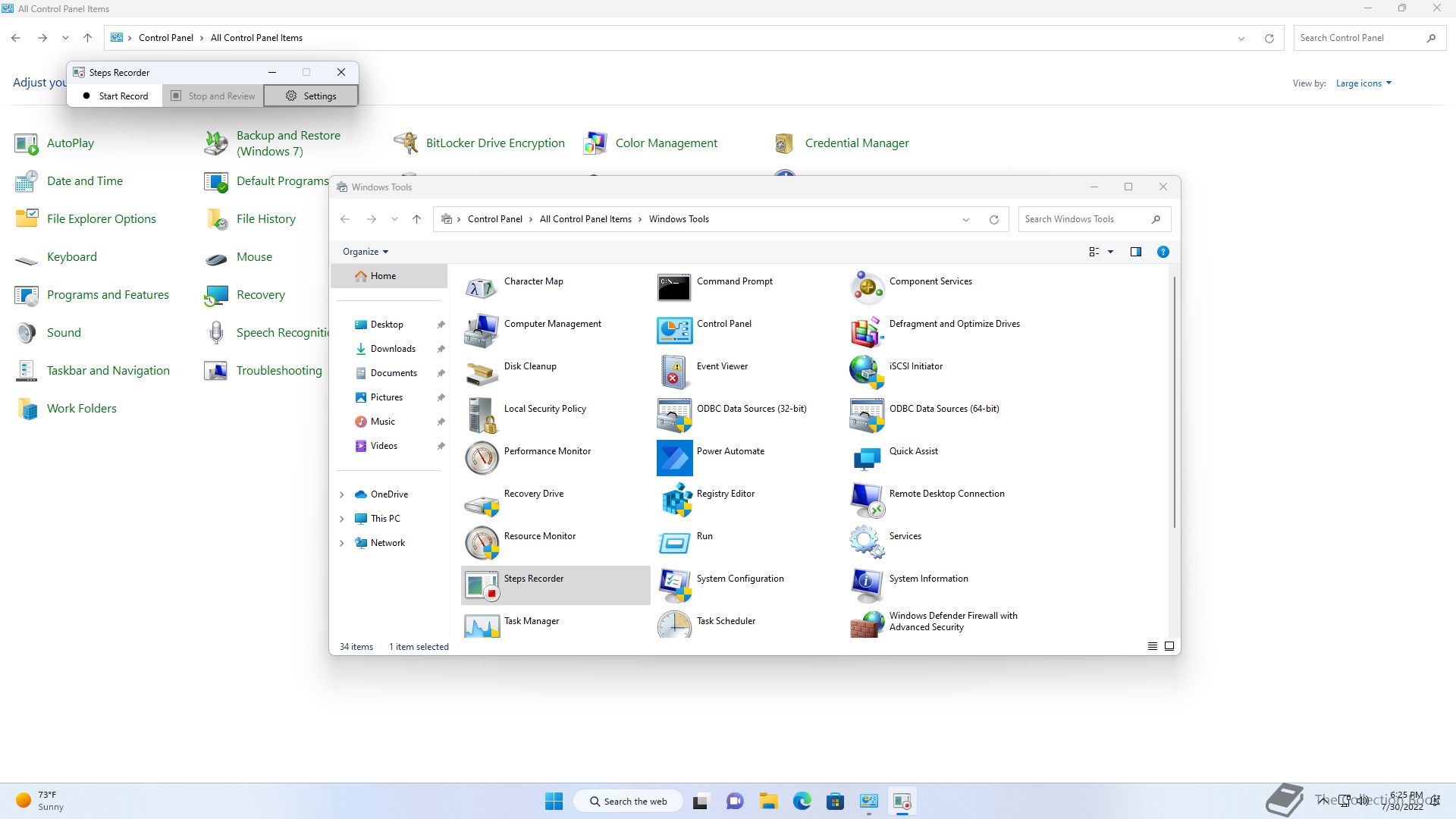Open the Computer Management icon

point(482,331)
